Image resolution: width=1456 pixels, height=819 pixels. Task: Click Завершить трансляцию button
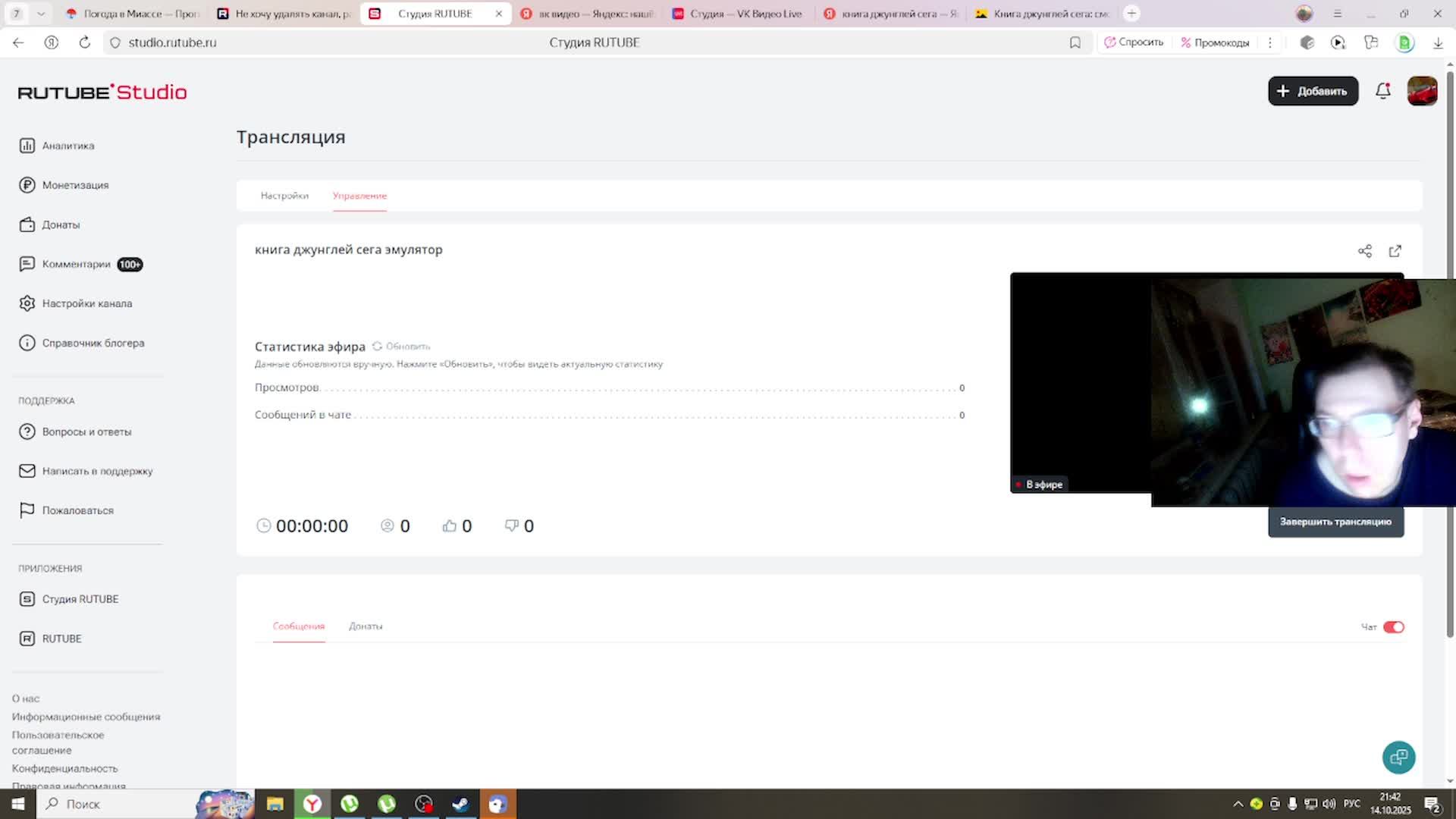pyautogui.click(x=1335, y=522)
